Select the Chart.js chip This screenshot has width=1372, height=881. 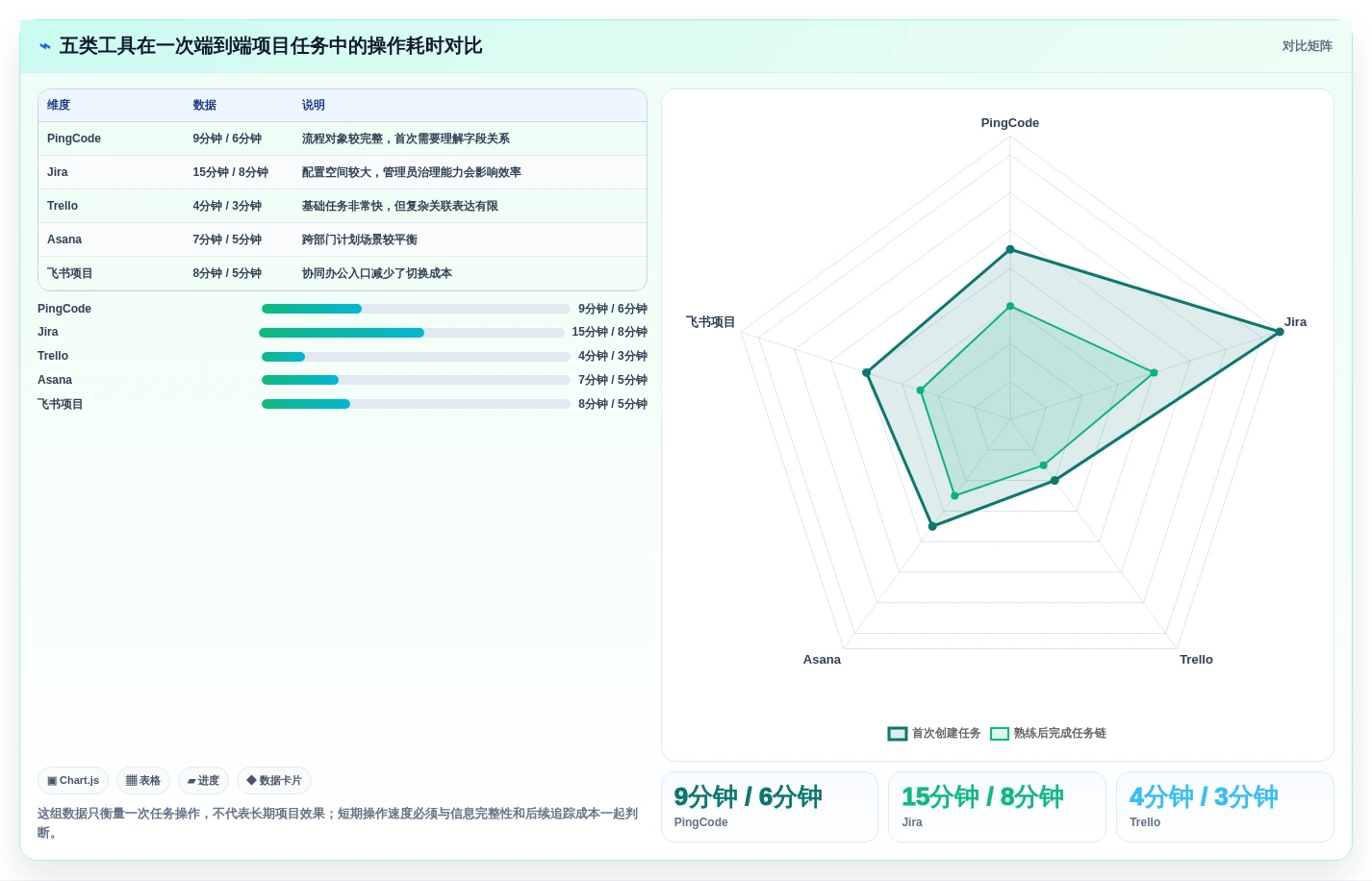point(73,780)
